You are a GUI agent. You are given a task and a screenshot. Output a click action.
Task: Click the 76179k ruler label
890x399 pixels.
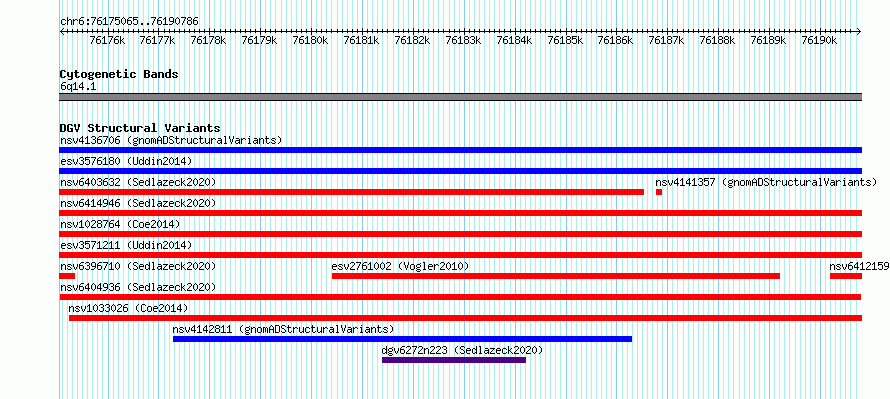(x=259, y=40)
